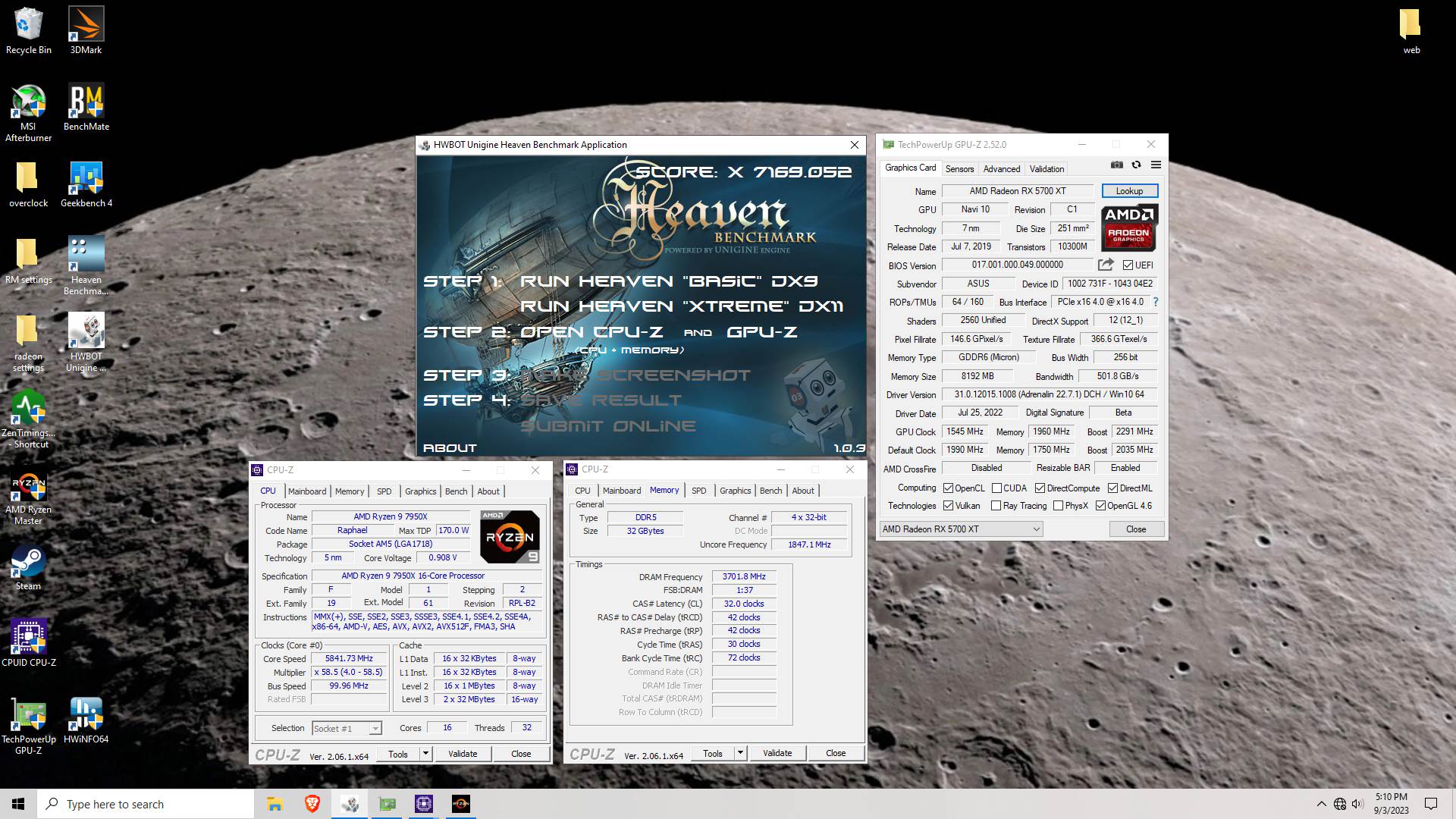Open the ZenTimings shortcut icon
1456x819 pixels.
[29, 419]
